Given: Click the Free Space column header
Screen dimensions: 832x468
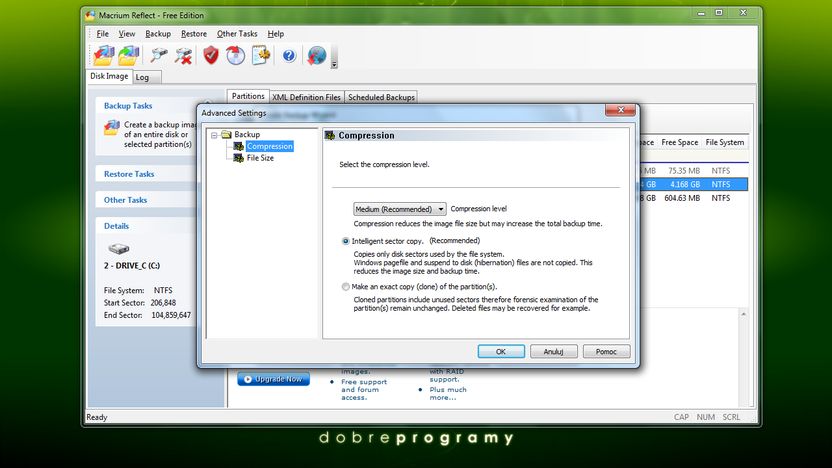Looking at the screenshot, I should coord(679,143).
